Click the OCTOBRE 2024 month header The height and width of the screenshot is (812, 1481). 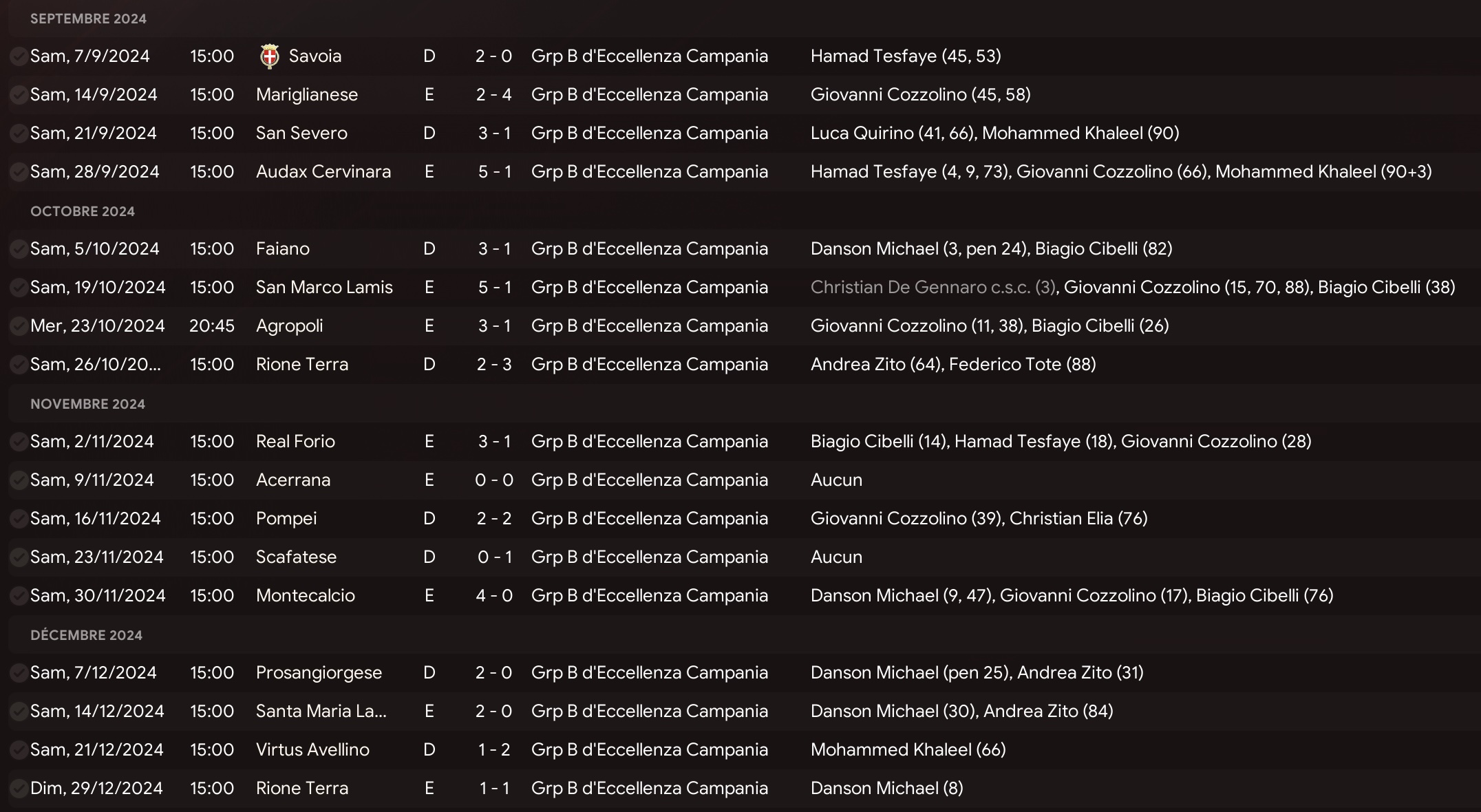(83, 211)
